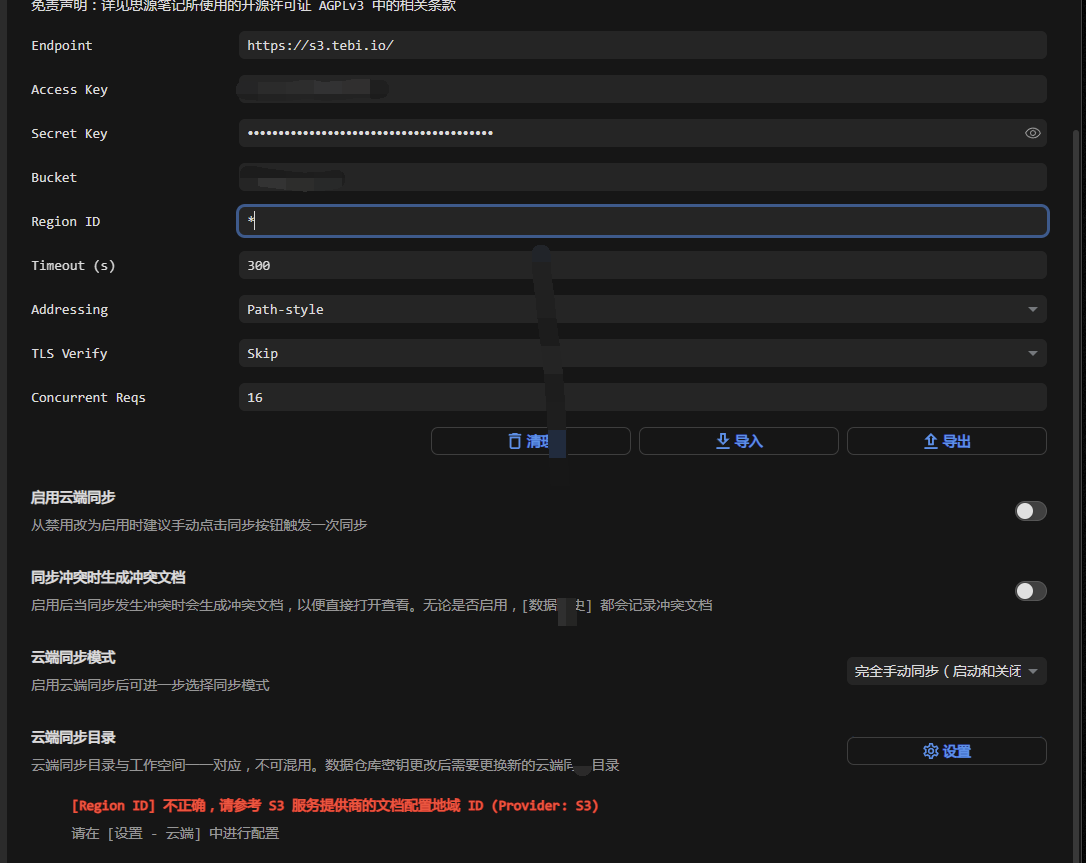Click the 导出 export button
The width and height of the screenshot is (1086, 863).
click(946, 441)
